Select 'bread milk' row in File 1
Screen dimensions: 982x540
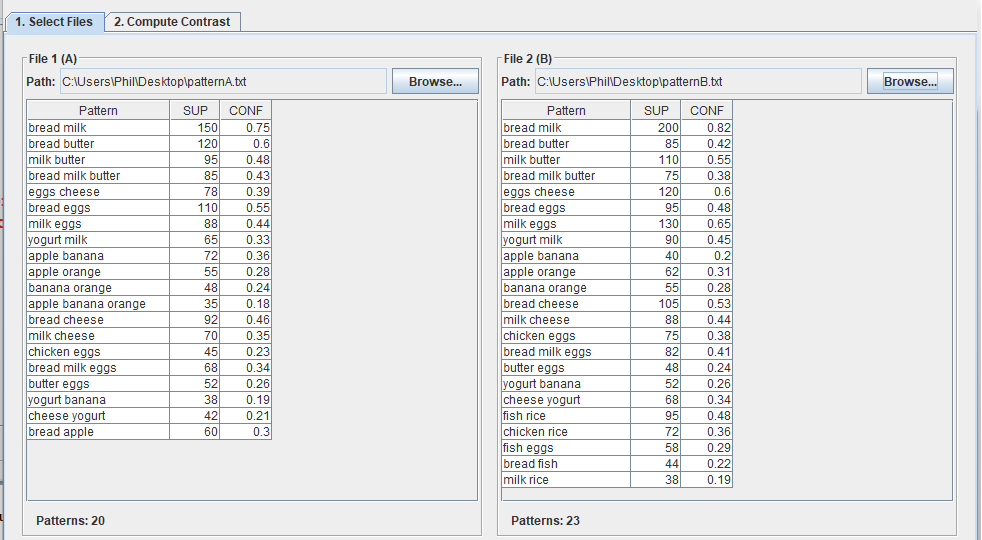[x=98, y=128]
